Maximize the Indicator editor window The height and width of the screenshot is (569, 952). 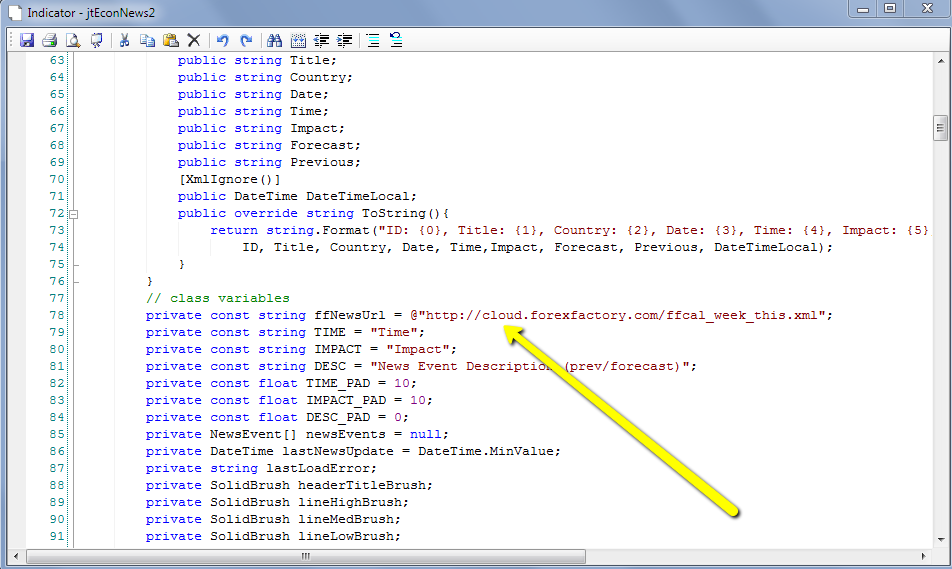[x=890, y=9]
